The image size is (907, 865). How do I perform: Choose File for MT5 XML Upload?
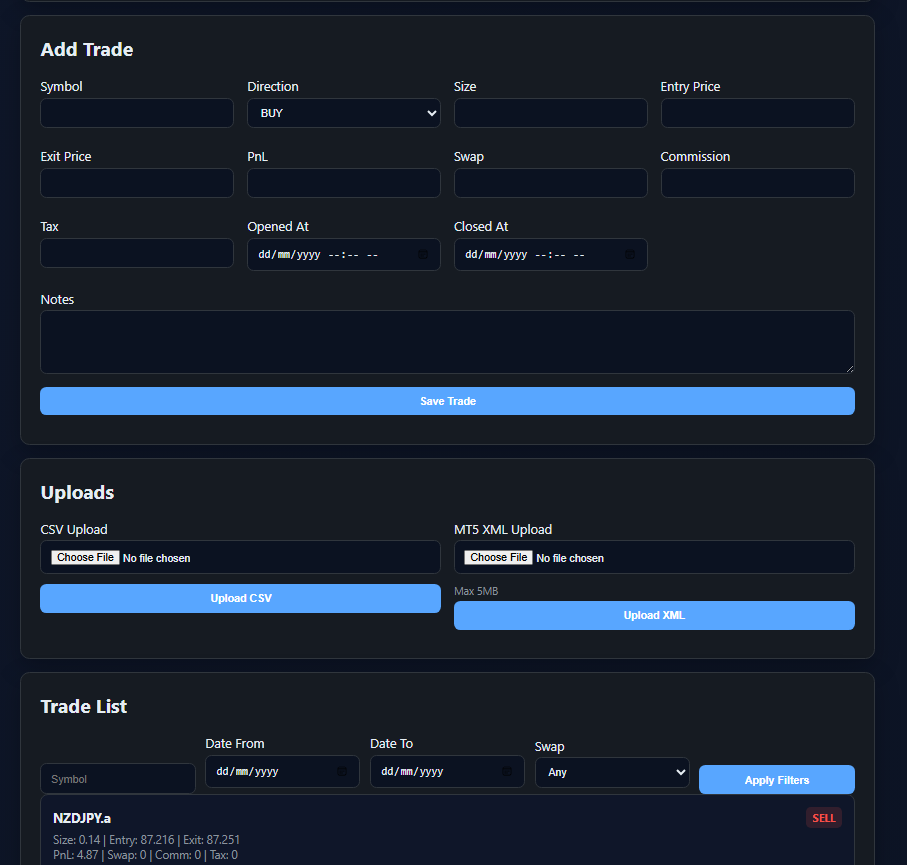coord(499,557)
